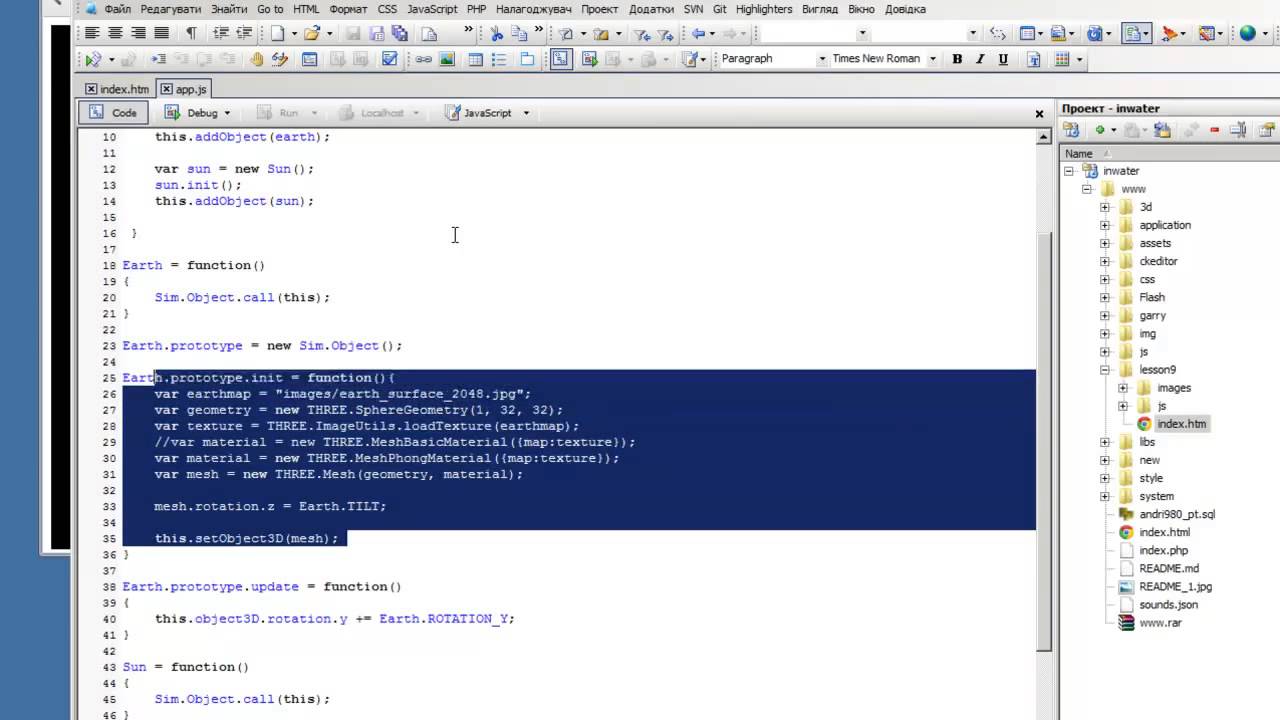Expand the 3d folder node
Viewport: 1280px width, 720px height.
click(1104, 207)
